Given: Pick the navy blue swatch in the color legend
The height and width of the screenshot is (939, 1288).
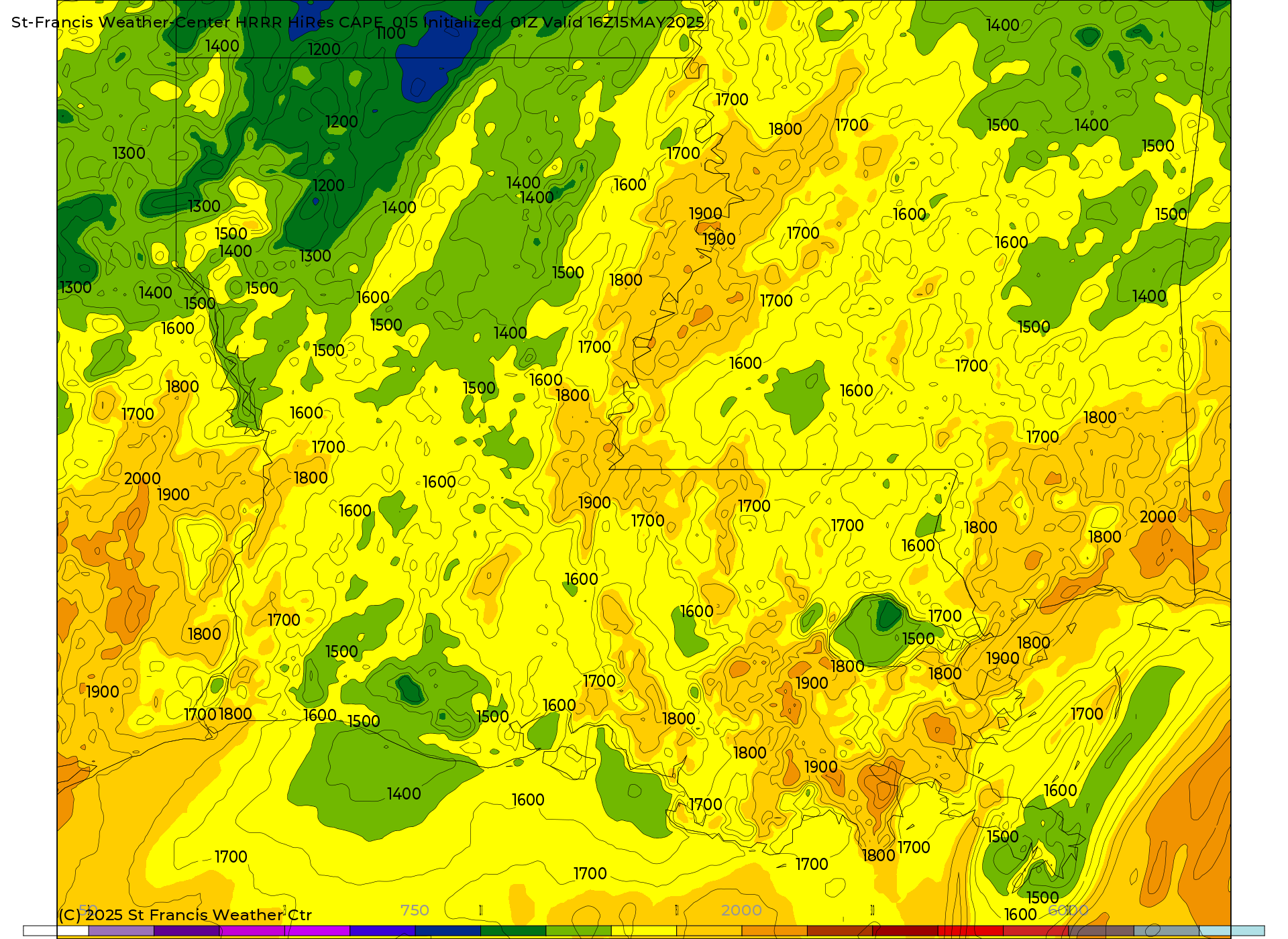Looking at the screenshot, I should [x=447, y=931].
